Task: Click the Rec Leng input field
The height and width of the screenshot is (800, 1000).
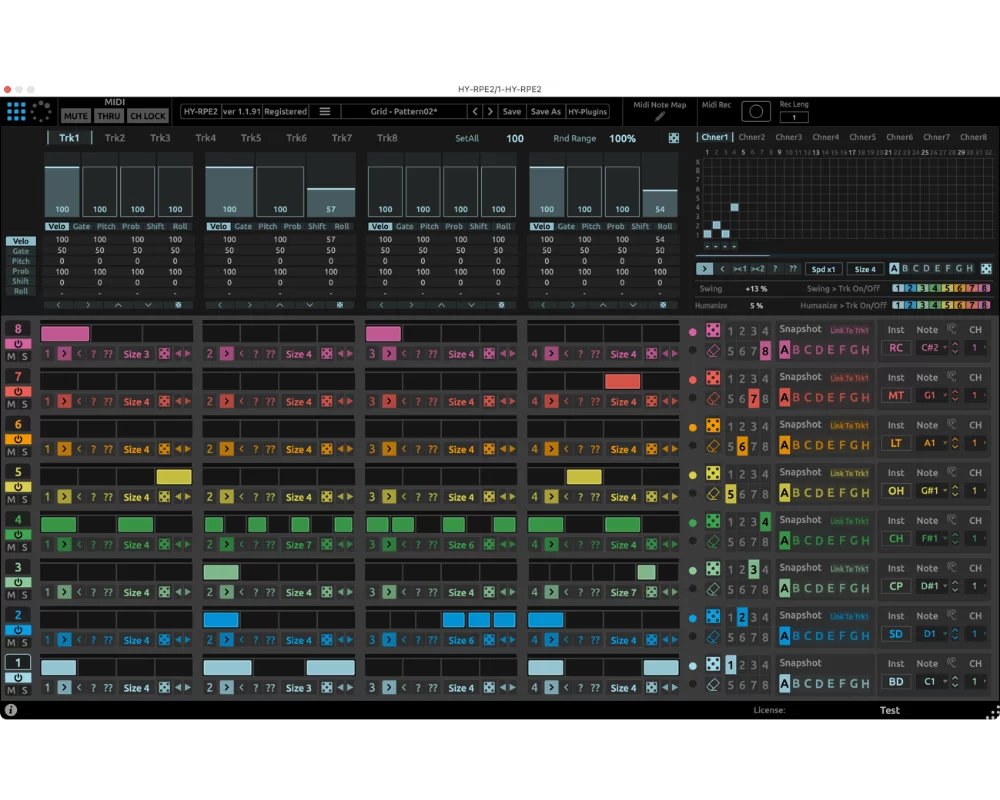Action: 794,117
